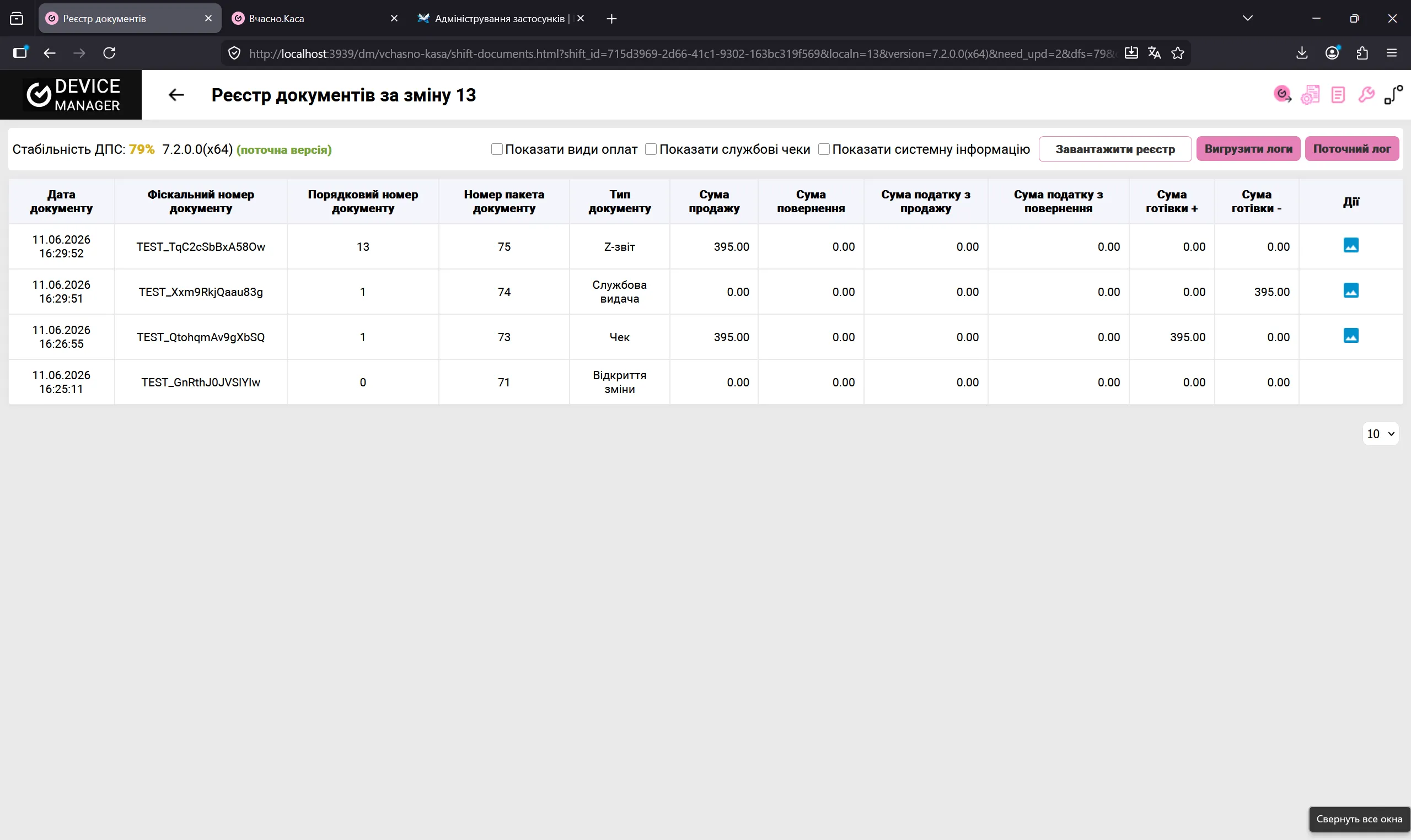Click the Тип документу column header
The height and width of the screenshot is (840, 1411).
click(619, 202)
